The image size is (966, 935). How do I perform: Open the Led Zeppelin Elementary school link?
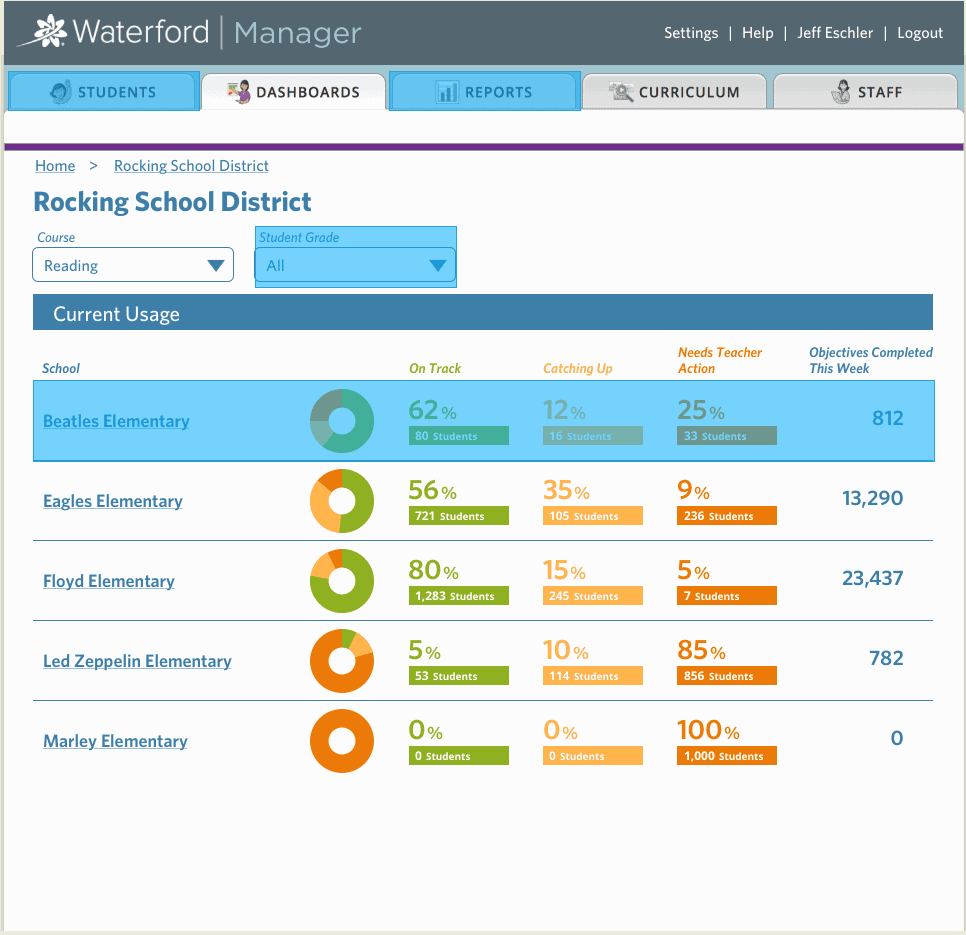point(137,662)
